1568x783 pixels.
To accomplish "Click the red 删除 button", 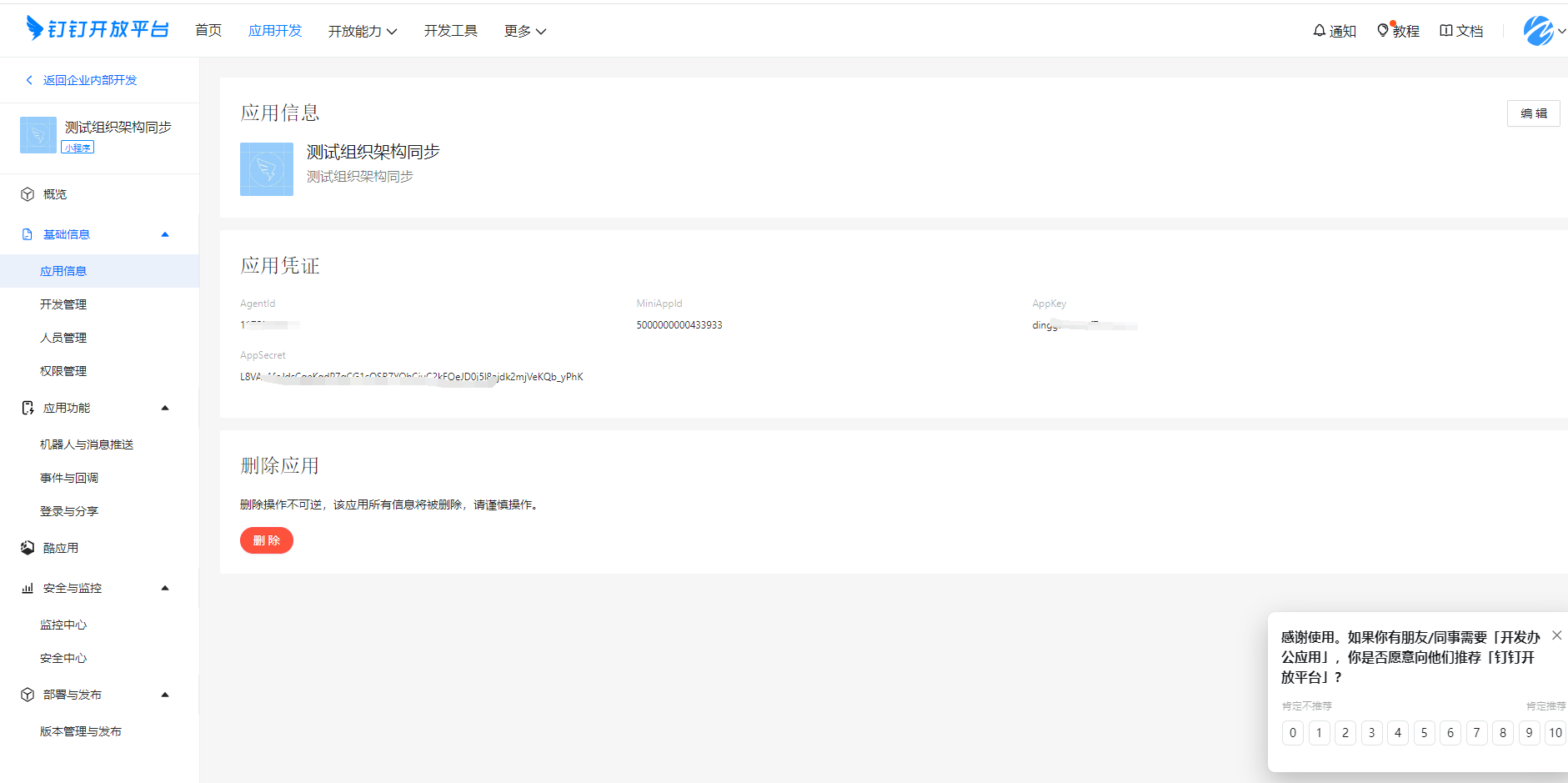I will click(x=267, y=540).
